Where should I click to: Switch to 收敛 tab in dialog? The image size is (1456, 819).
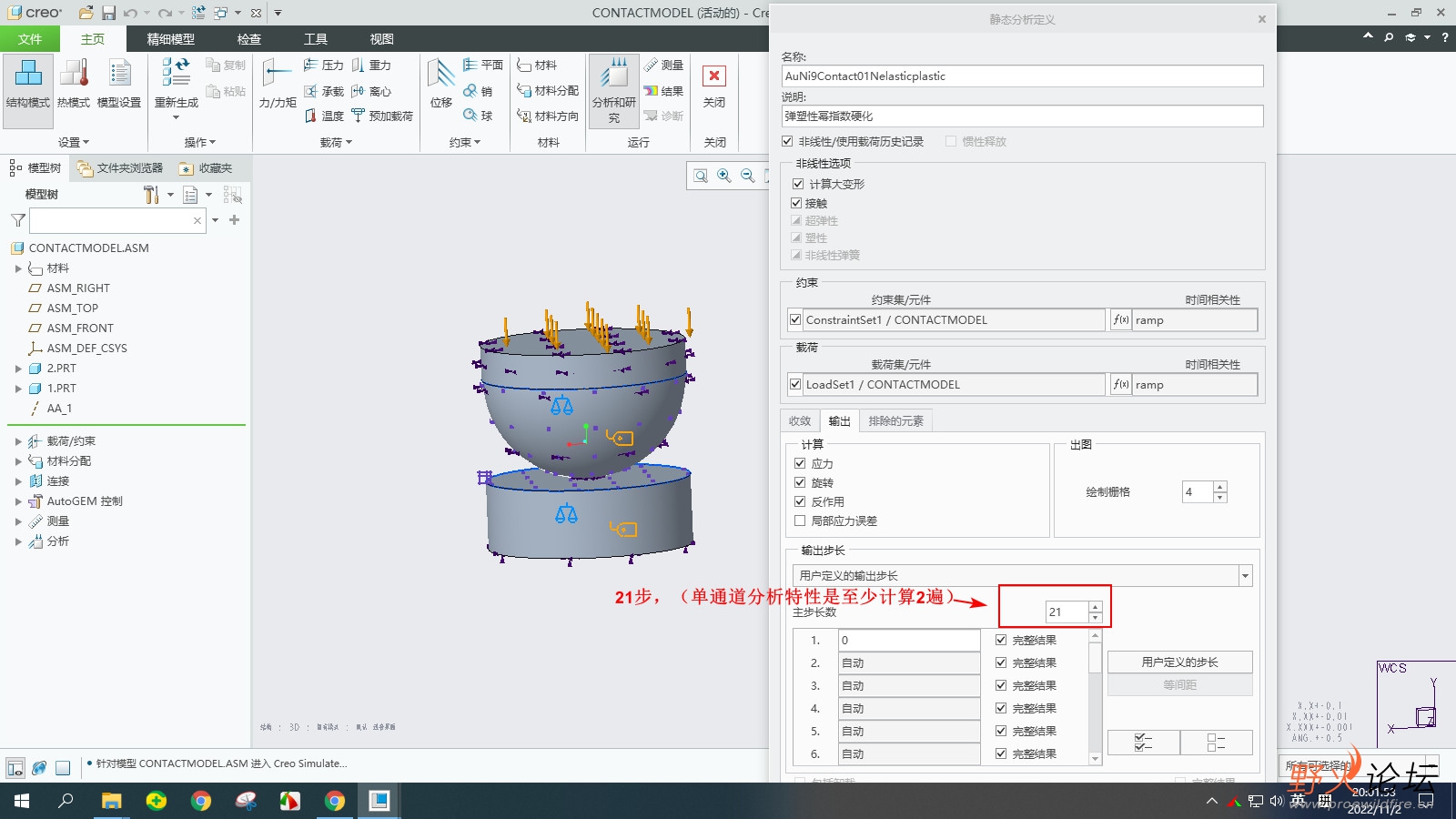point(800,420)
